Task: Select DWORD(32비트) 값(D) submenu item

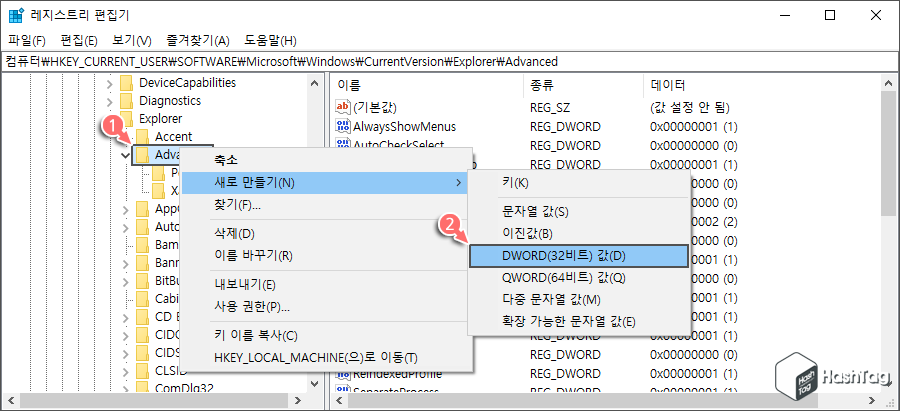Action: tap(579, 256)
